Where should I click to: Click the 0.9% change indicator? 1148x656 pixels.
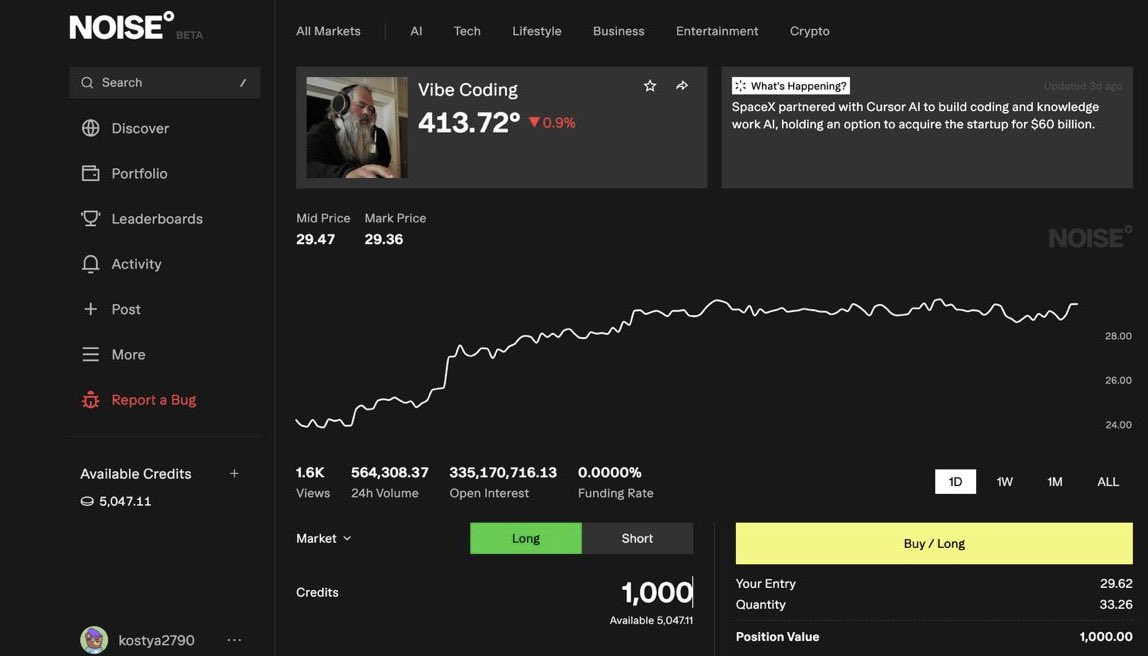(x=552, y=123)
